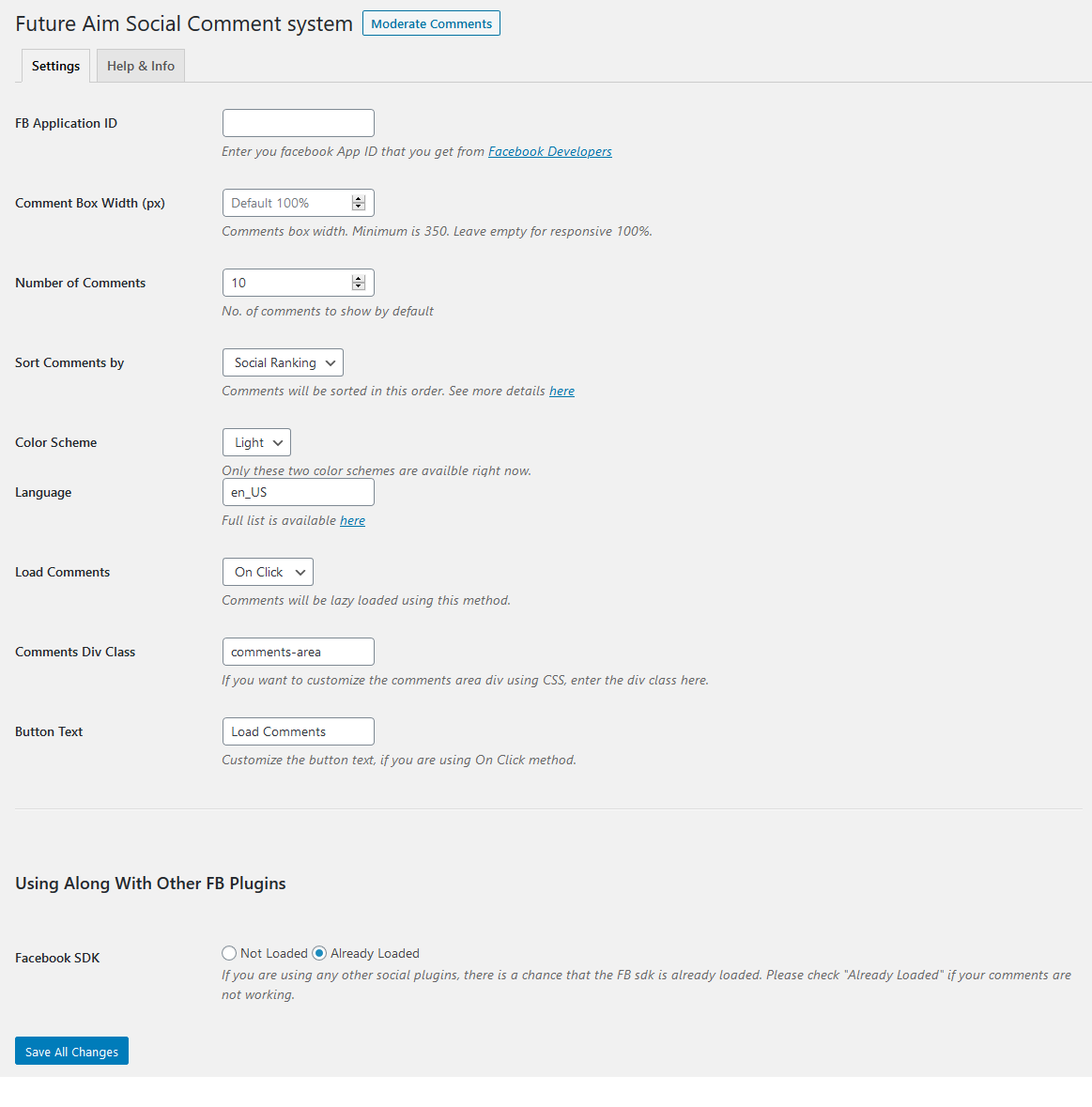Click the Button Text input field
1092x1107 pixels.
pos(298,731)
